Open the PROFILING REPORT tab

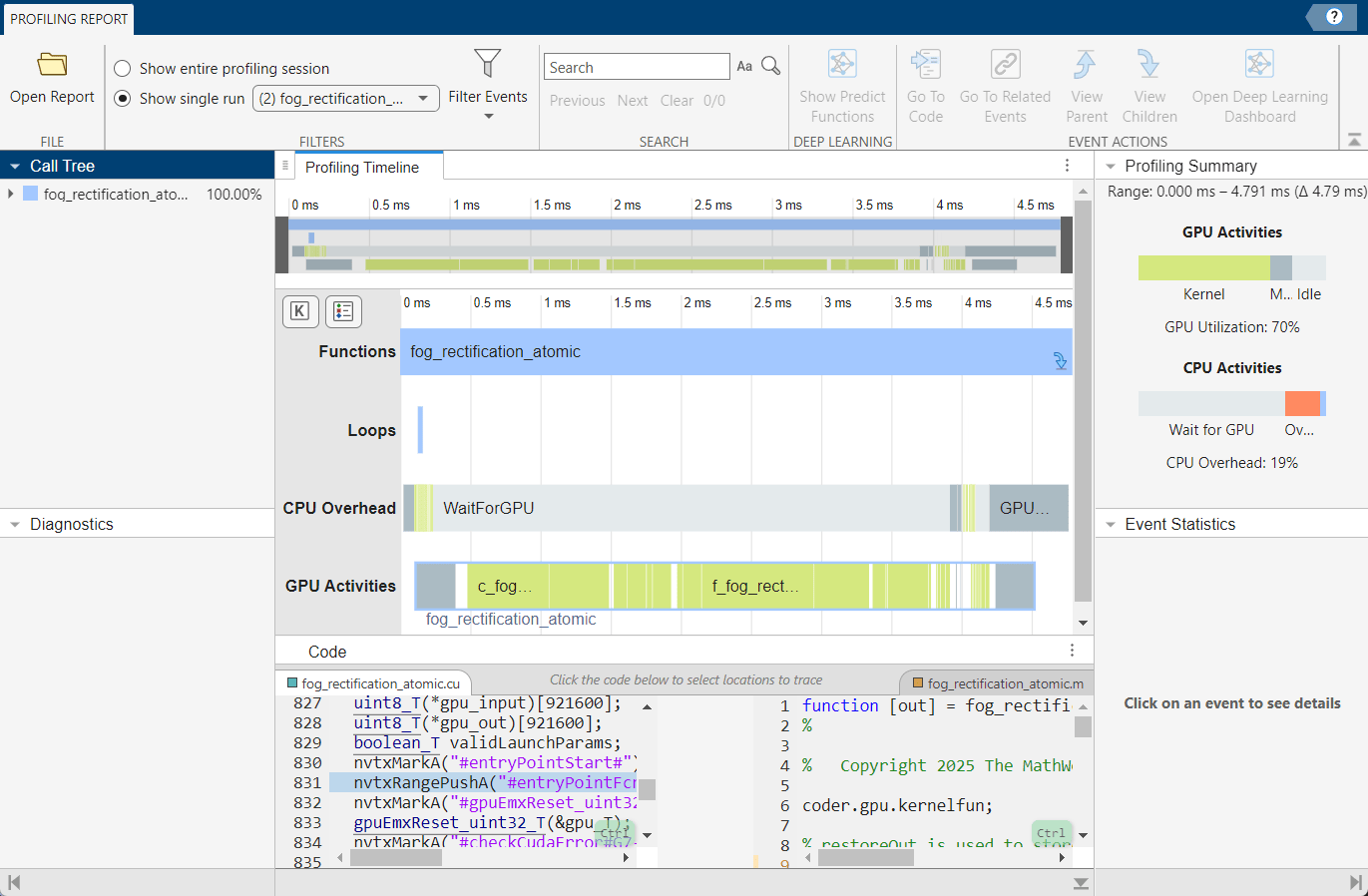(69, 19)
